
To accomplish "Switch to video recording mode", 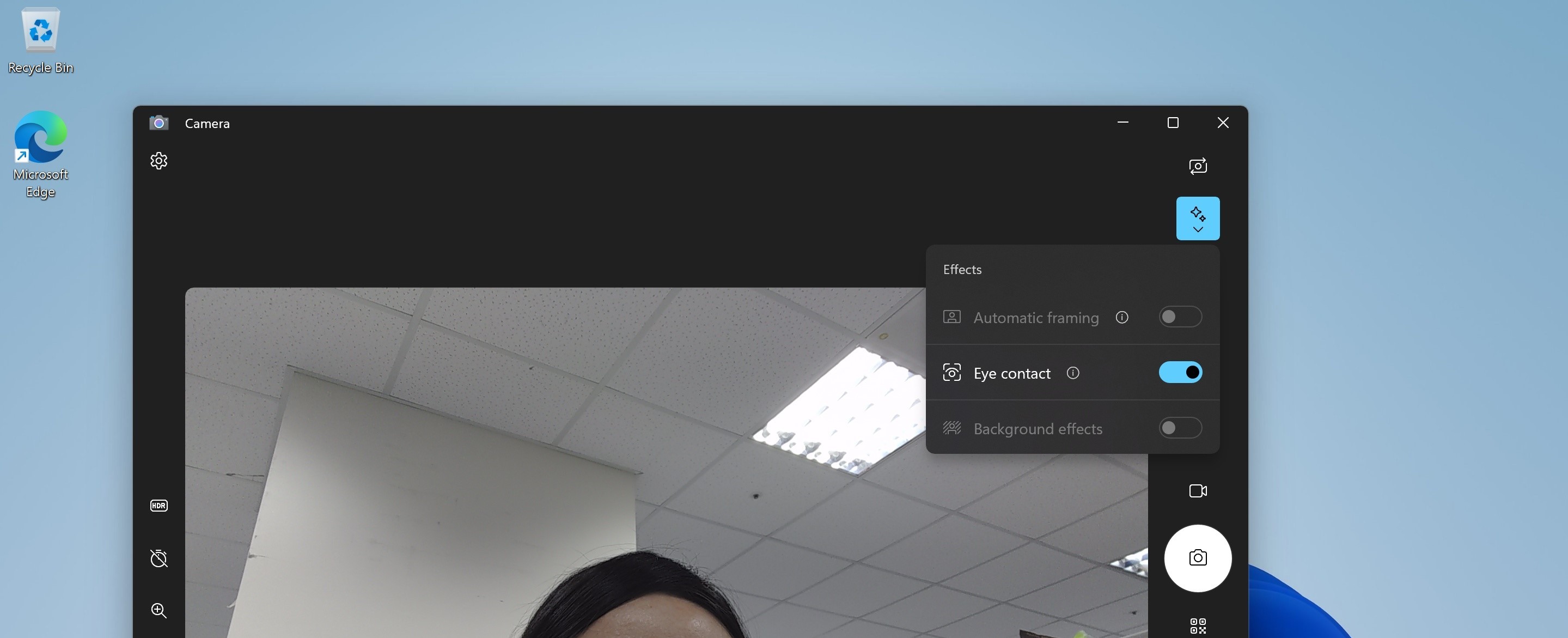I will (1197, 491).
